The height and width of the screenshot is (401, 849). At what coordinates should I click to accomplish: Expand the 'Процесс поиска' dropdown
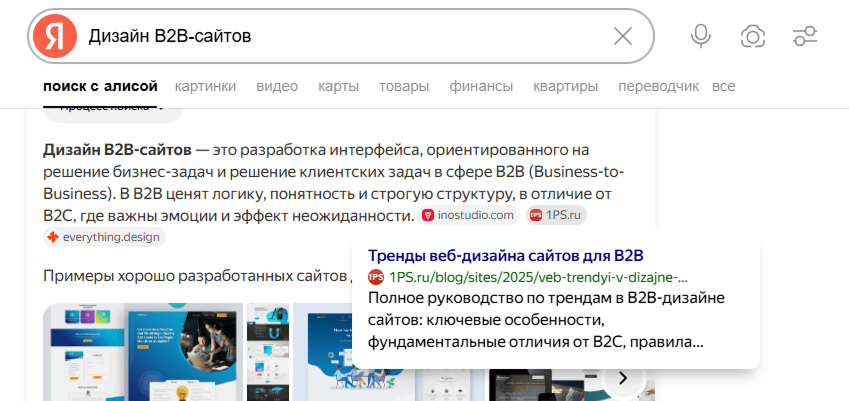[113, 115]
